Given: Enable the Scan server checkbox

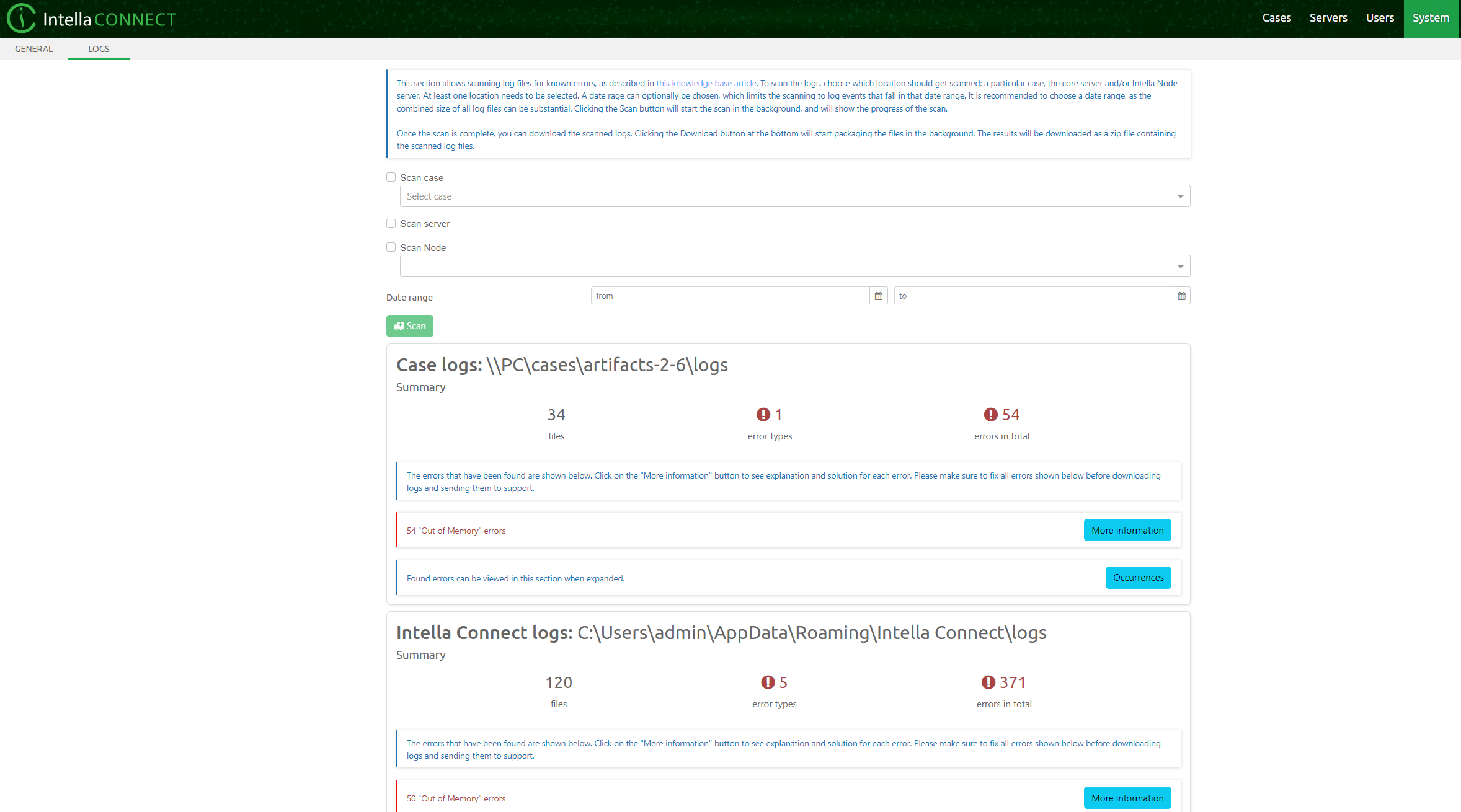Looking at the screenshot, I should click(391, 224).
